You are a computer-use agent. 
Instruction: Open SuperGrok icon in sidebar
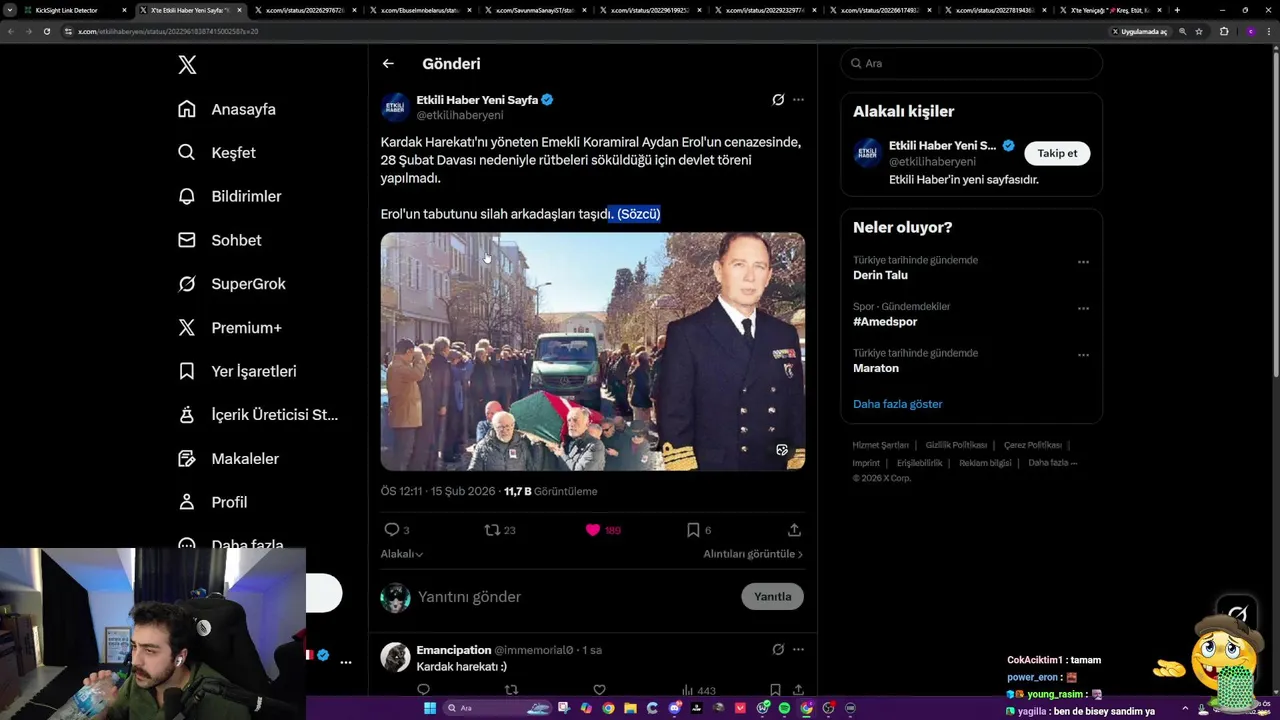187,284
